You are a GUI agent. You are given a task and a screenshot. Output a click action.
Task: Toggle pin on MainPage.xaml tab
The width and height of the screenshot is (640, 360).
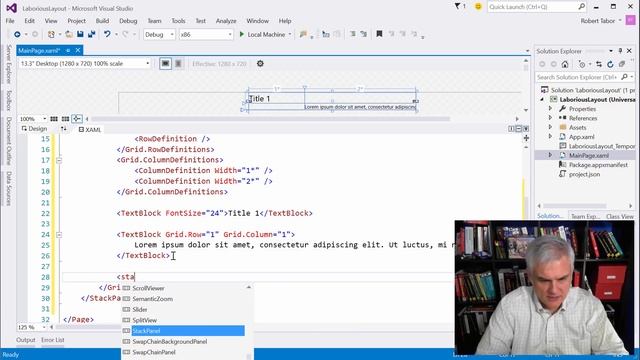click(68, 50)
